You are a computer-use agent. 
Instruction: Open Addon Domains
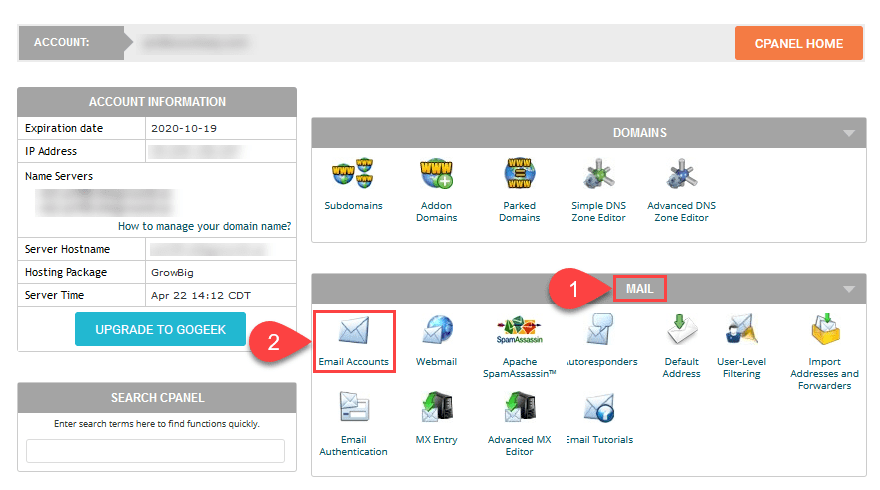click(436, 190)
